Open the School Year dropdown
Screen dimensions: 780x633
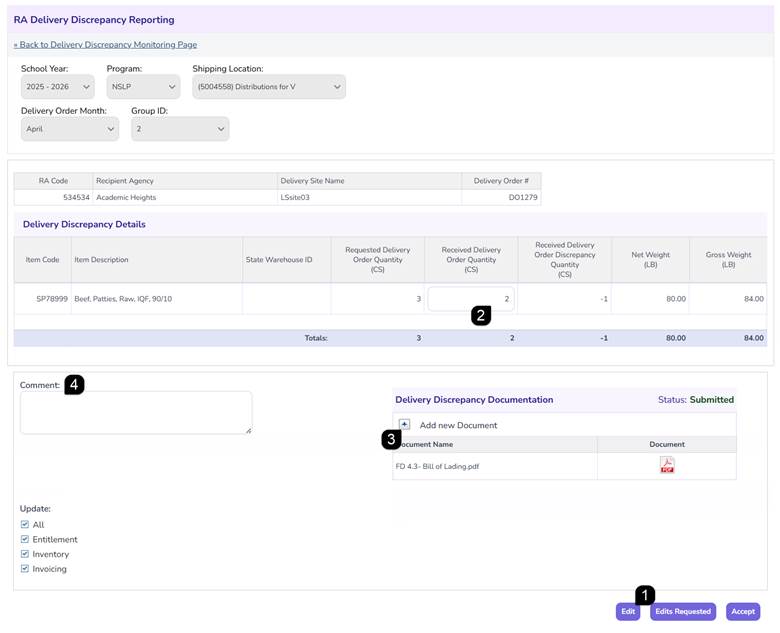(x=58, y=87)
